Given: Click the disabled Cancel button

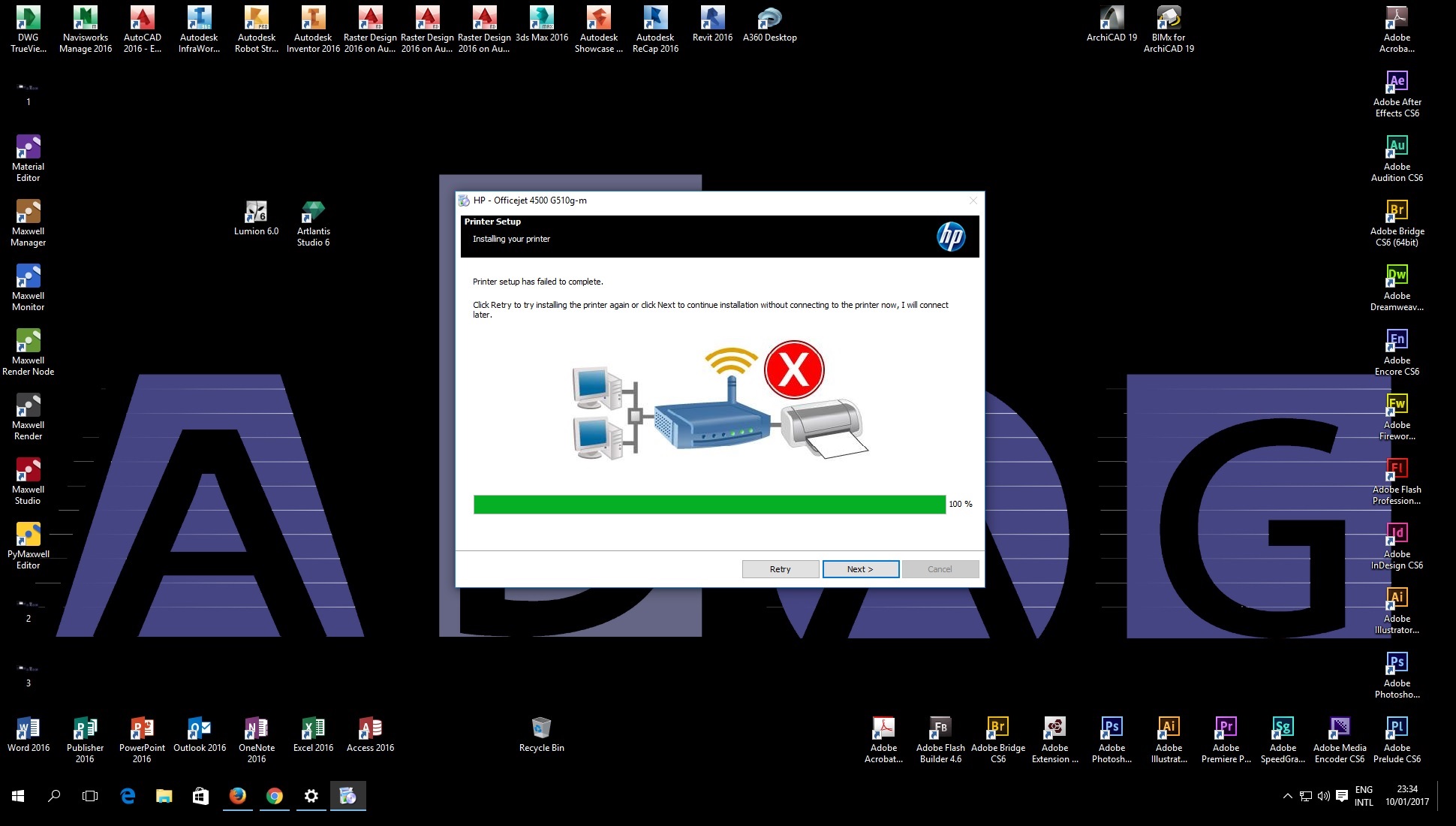Looking at the screenshot, I should (x=940, y=568).
